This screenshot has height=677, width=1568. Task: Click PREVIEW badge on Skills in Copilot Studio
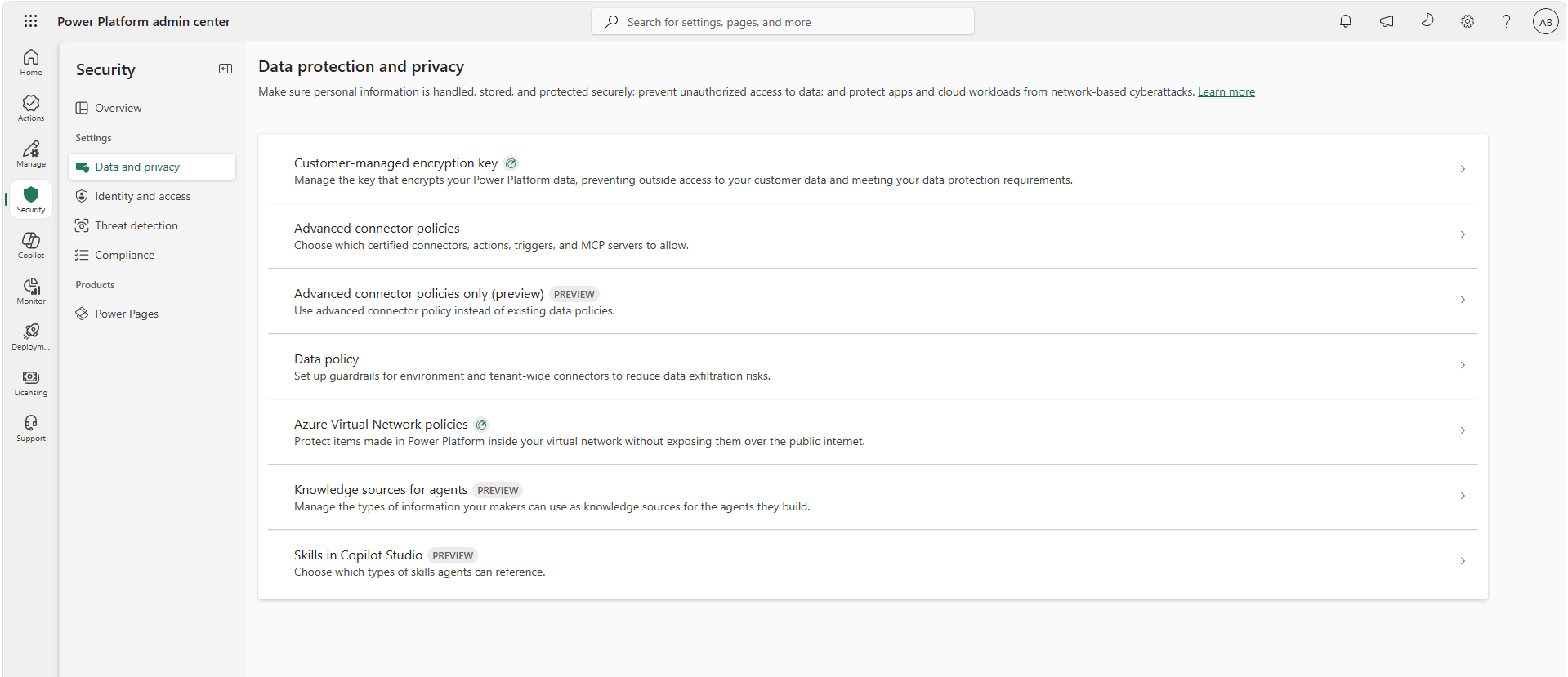(x=453, y=556)
